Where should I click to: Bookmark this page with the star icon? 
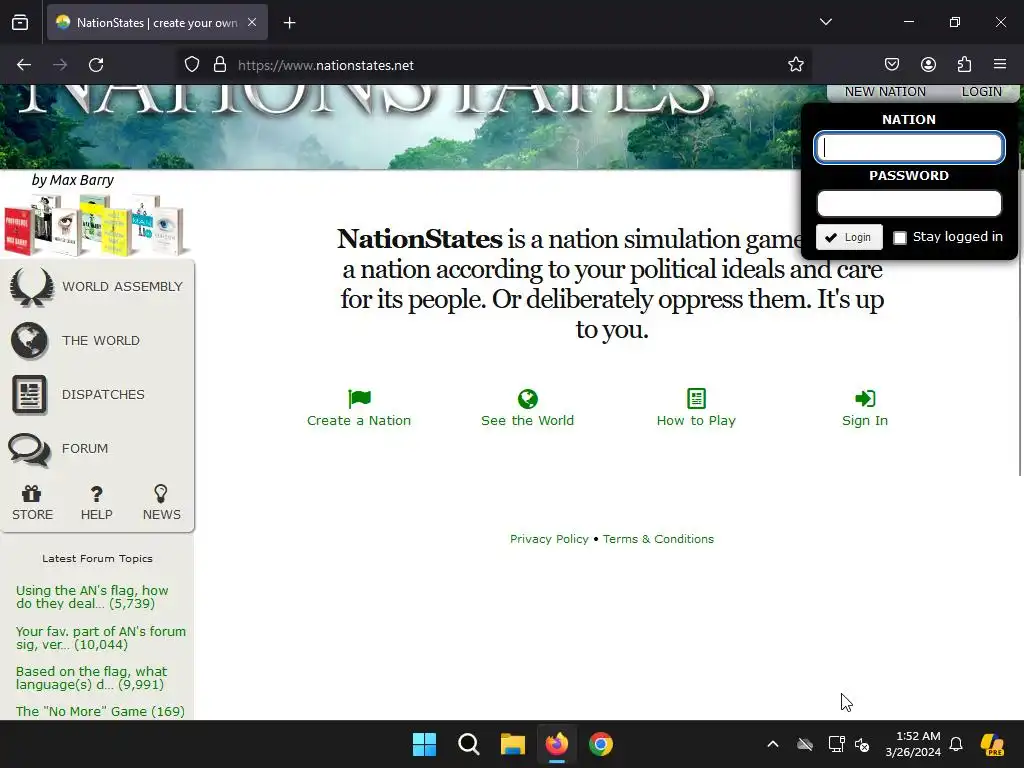point(795,65)
